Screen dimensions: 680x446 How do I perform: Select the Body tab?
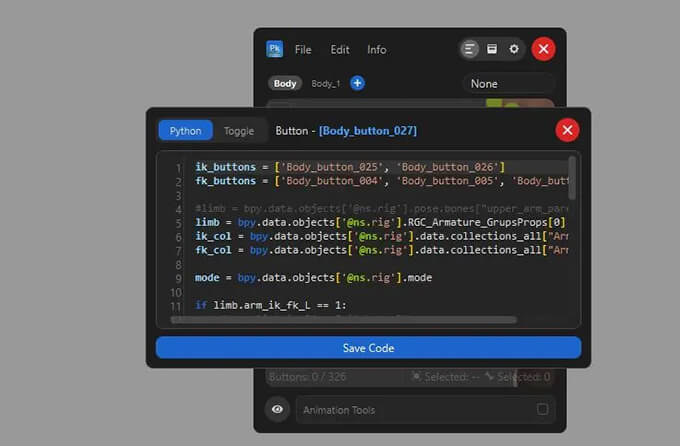click(x=284, y=83)
